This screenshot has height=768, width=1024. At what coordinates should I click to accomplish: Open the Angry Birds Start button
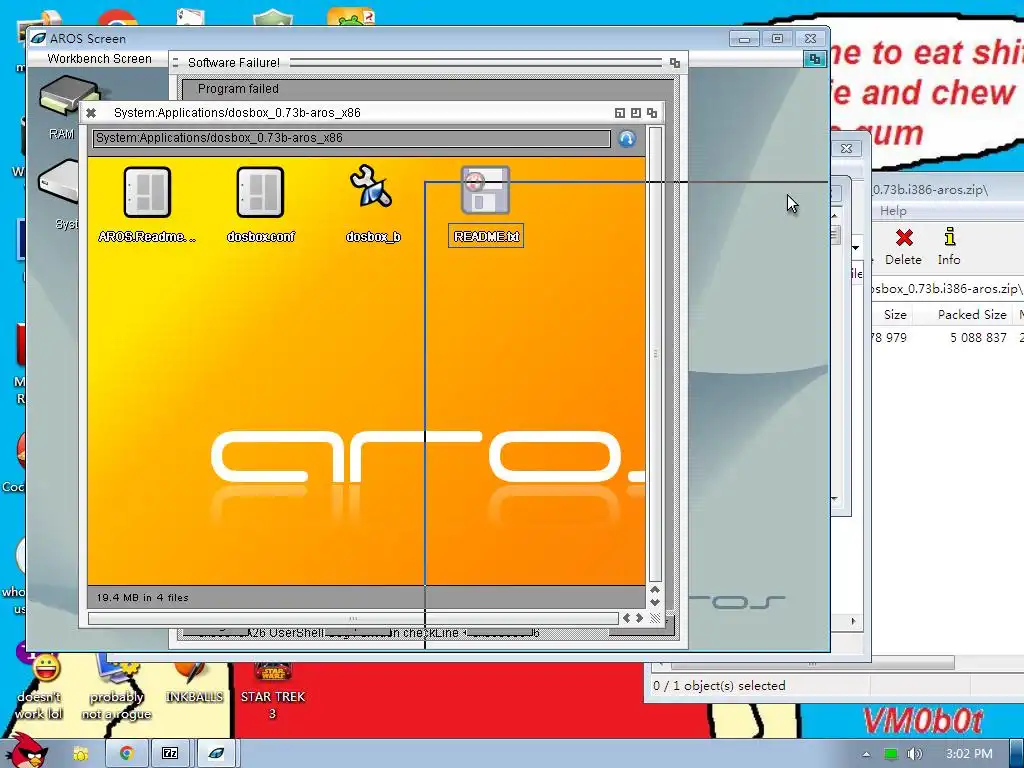click(x=26, y=751)
